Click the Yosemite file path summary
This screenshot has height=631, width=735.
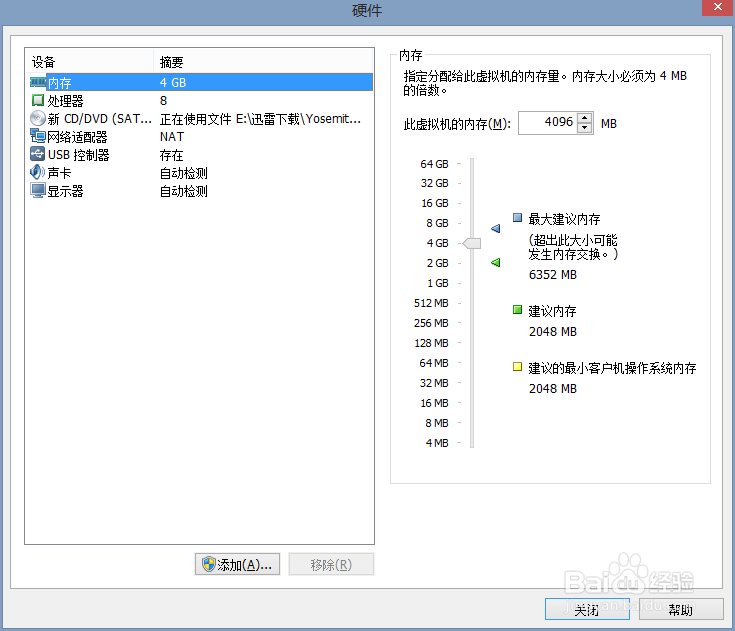coord(260,119)
